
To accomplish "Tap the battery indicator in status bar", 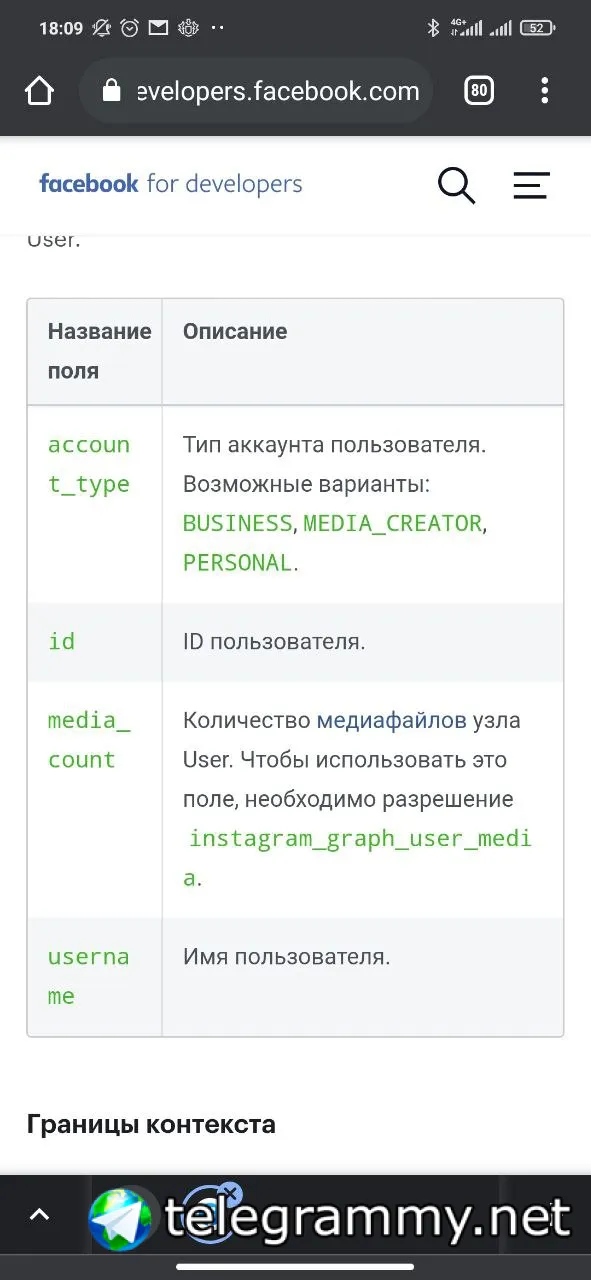I will pyautogui.click(x=538, y=28).
